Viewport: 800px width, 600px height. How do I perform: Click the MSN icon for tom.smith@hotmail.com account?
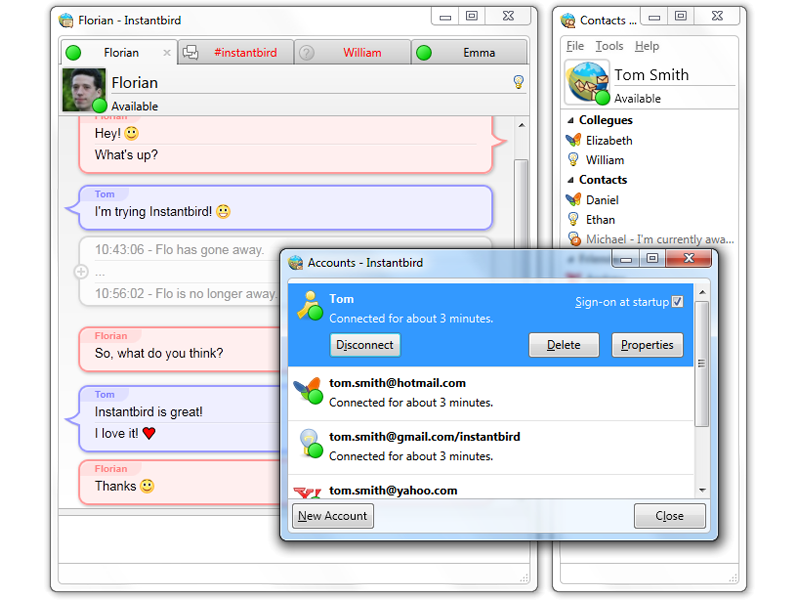(x=309, y=391)
